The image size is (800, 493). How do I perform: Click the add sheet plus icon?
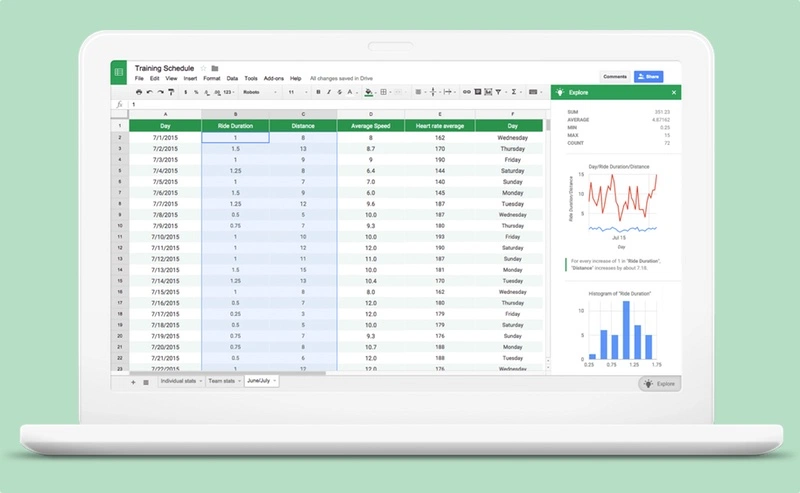click(x=132, y=382)
